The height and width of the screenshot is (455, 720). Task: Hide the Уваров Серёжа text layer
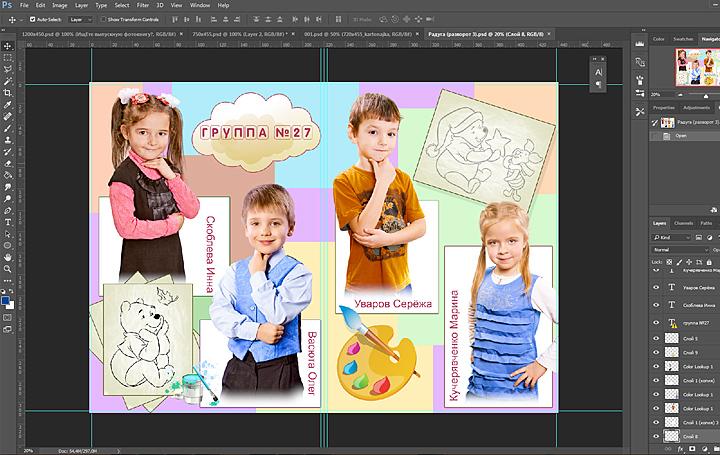(x=656, y=287)
